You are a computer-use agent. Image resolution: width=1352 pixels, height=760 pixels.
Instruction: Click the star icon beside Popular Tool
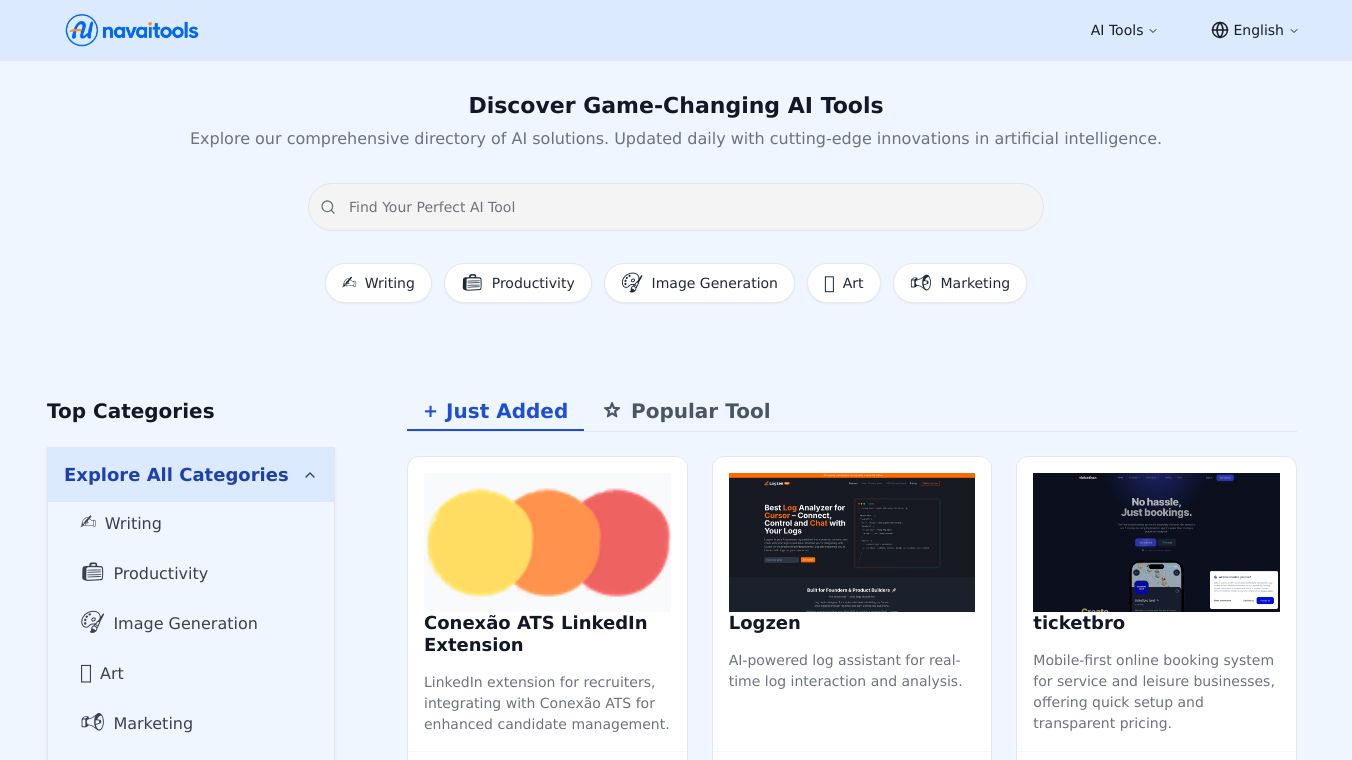(612, 410)
